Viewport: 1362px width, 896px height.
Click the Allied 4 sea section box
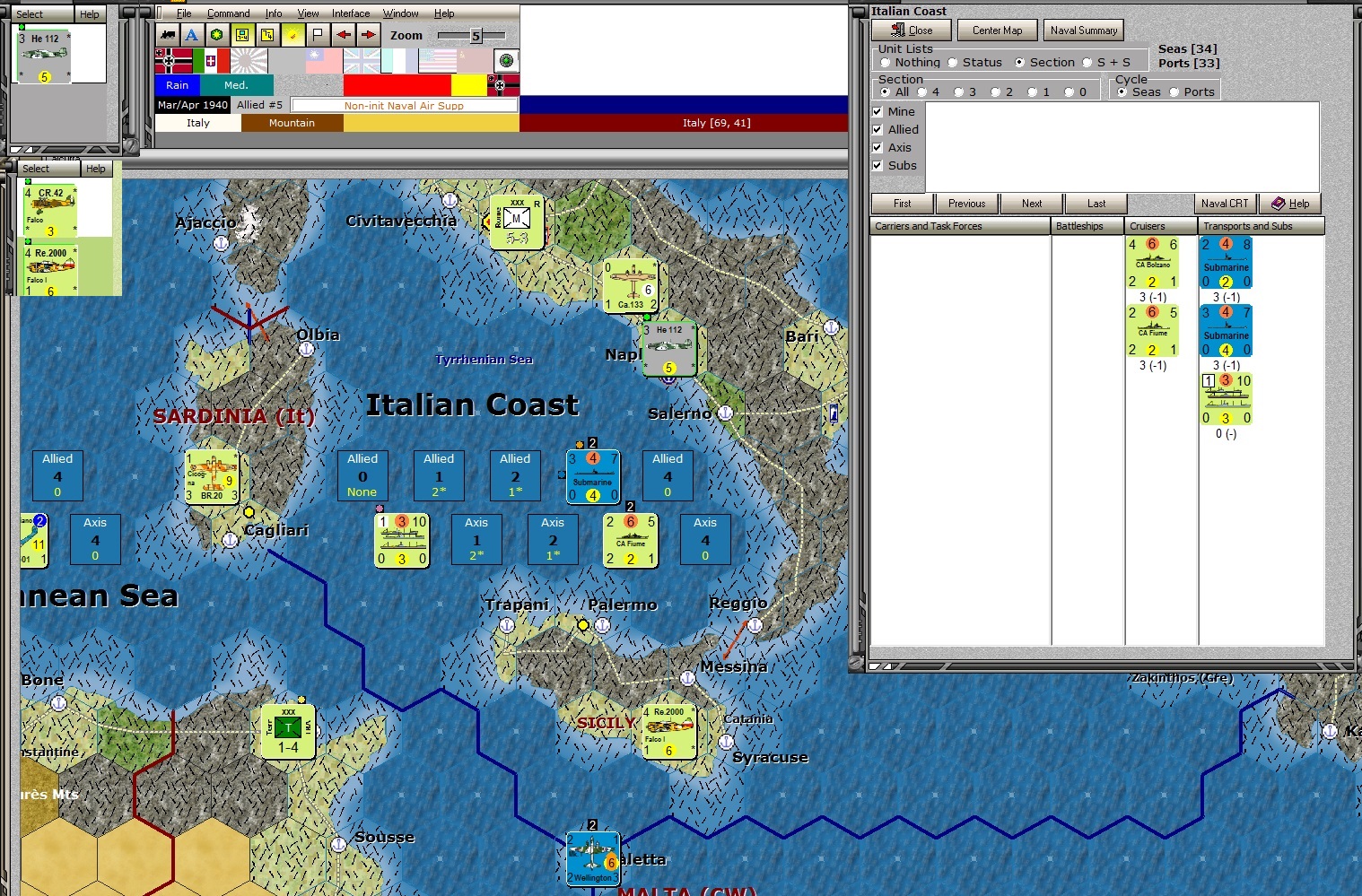pyautogui.click(x=668, y=475)
